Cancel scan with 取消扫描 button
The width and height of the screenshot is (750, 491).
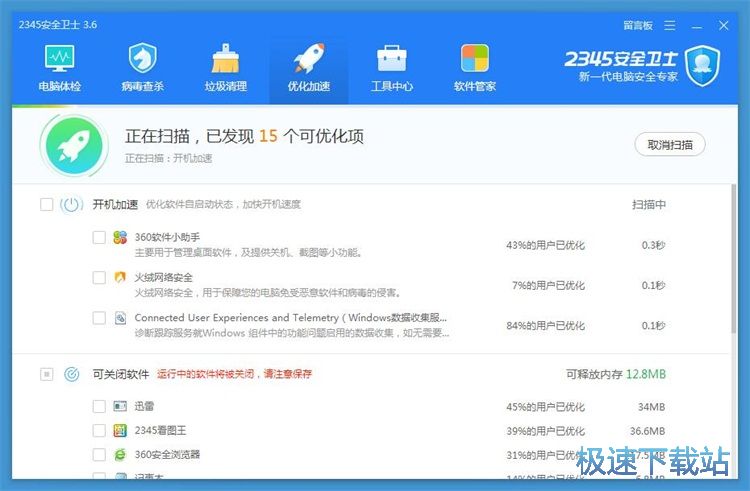(x=670, y=144)
